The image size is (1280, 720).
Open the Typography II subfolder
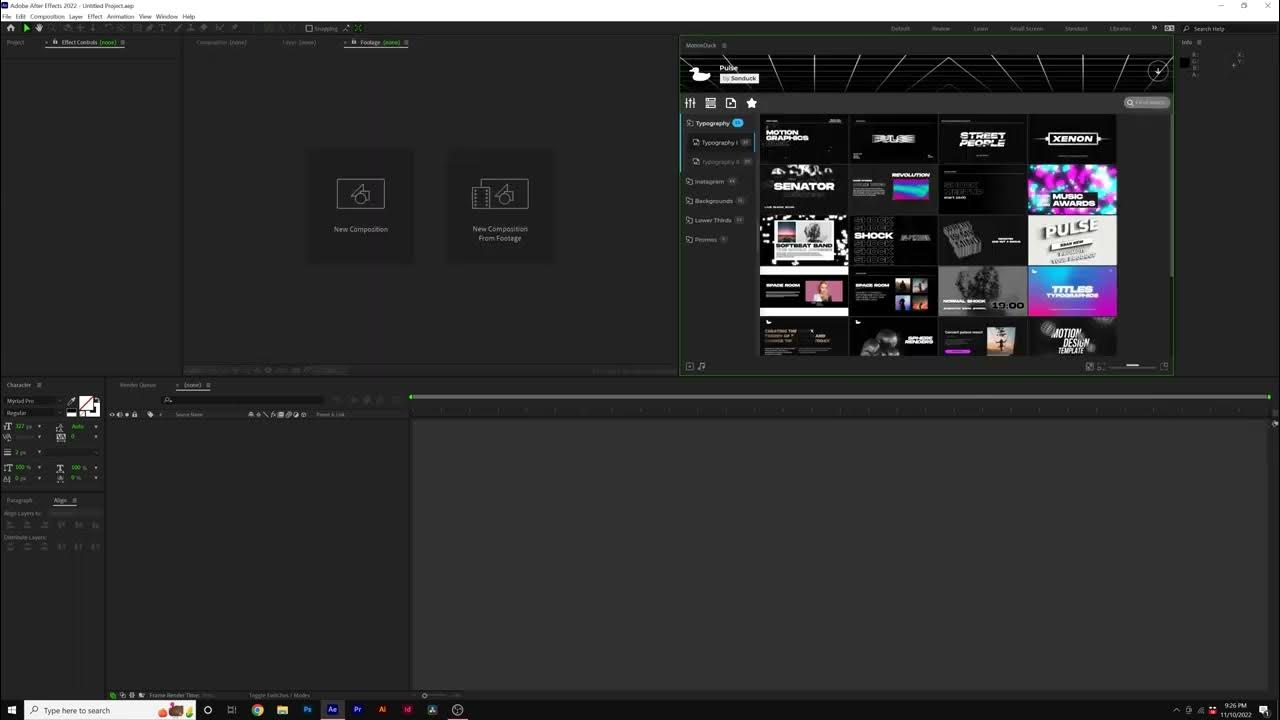[721, 162]
